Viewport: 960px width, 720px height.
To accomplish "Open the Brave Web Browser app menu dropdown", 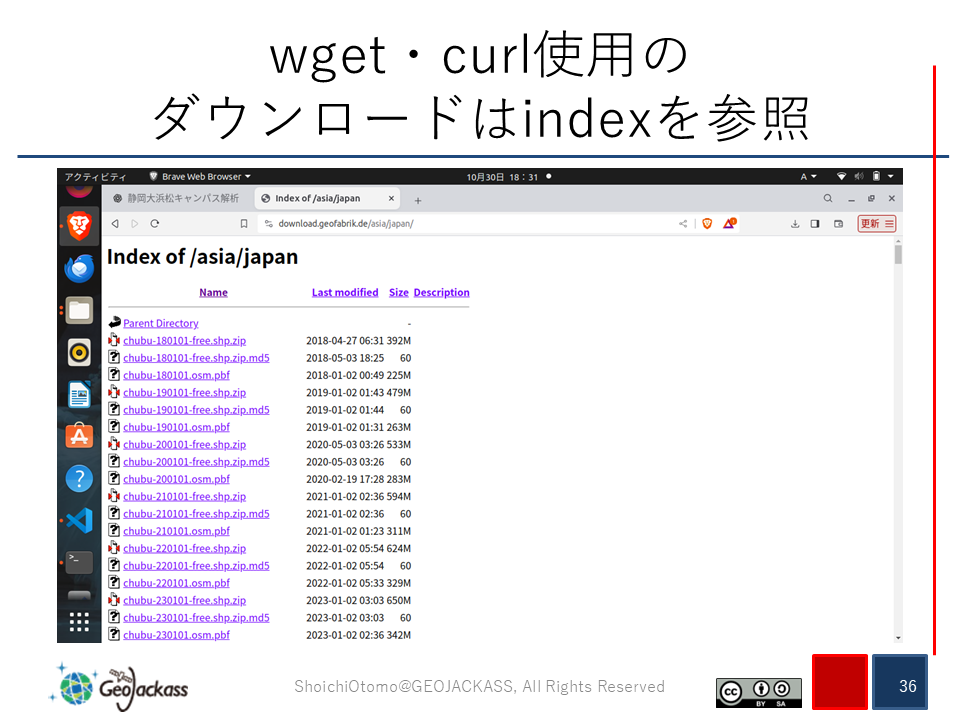I will 200,177.
